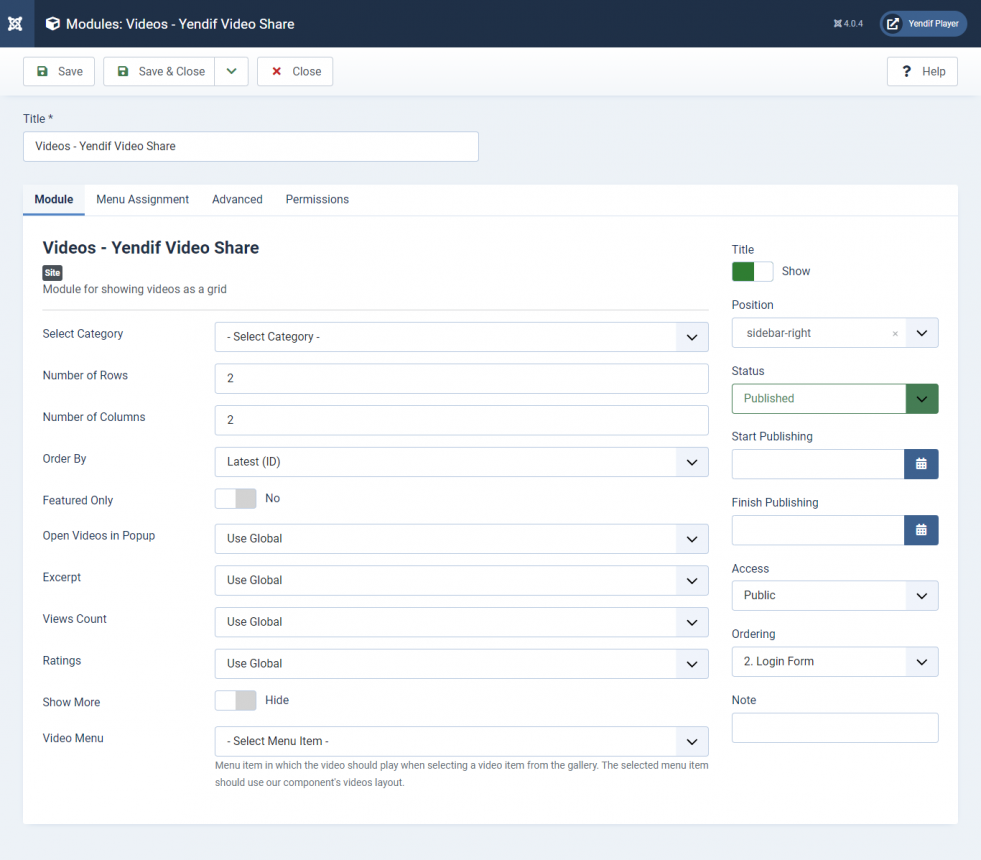981x860 pixels.
Task: Click the Finish Publishing date field
Action: point(818,530)
